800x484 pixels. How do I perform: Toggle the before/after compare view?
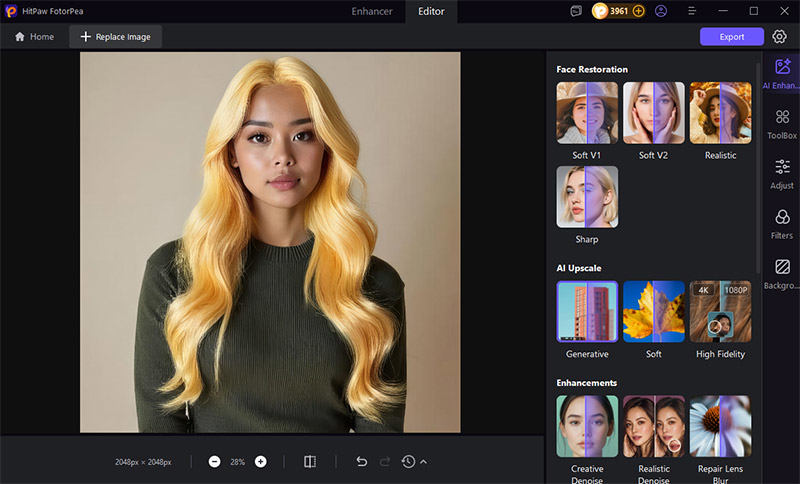pyautogui.click(x=310, y=462)
